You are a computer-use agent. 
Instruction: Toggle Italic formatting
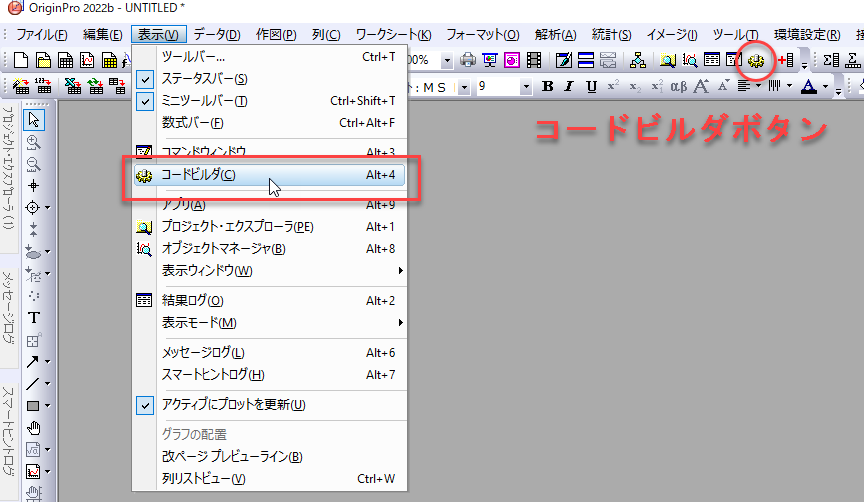pos(569,87)
